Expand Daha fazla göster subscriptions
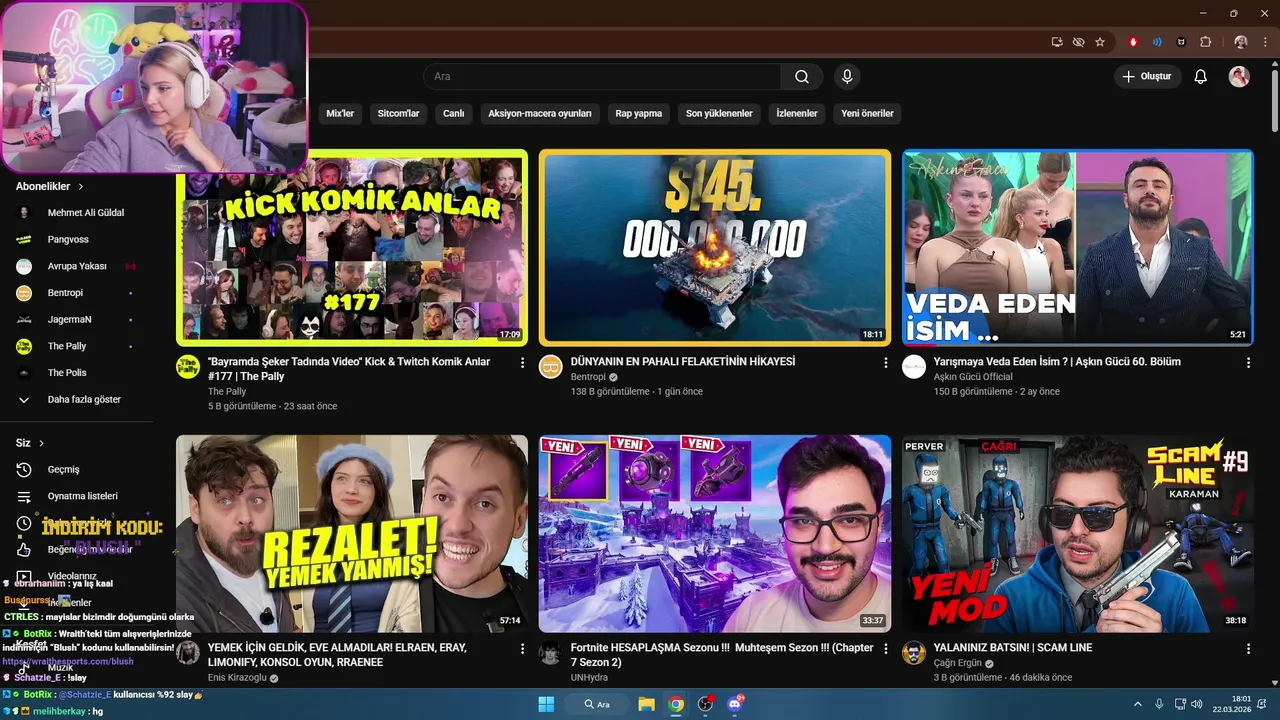This screenshot has width=1280, height=720. click(85, 399)
